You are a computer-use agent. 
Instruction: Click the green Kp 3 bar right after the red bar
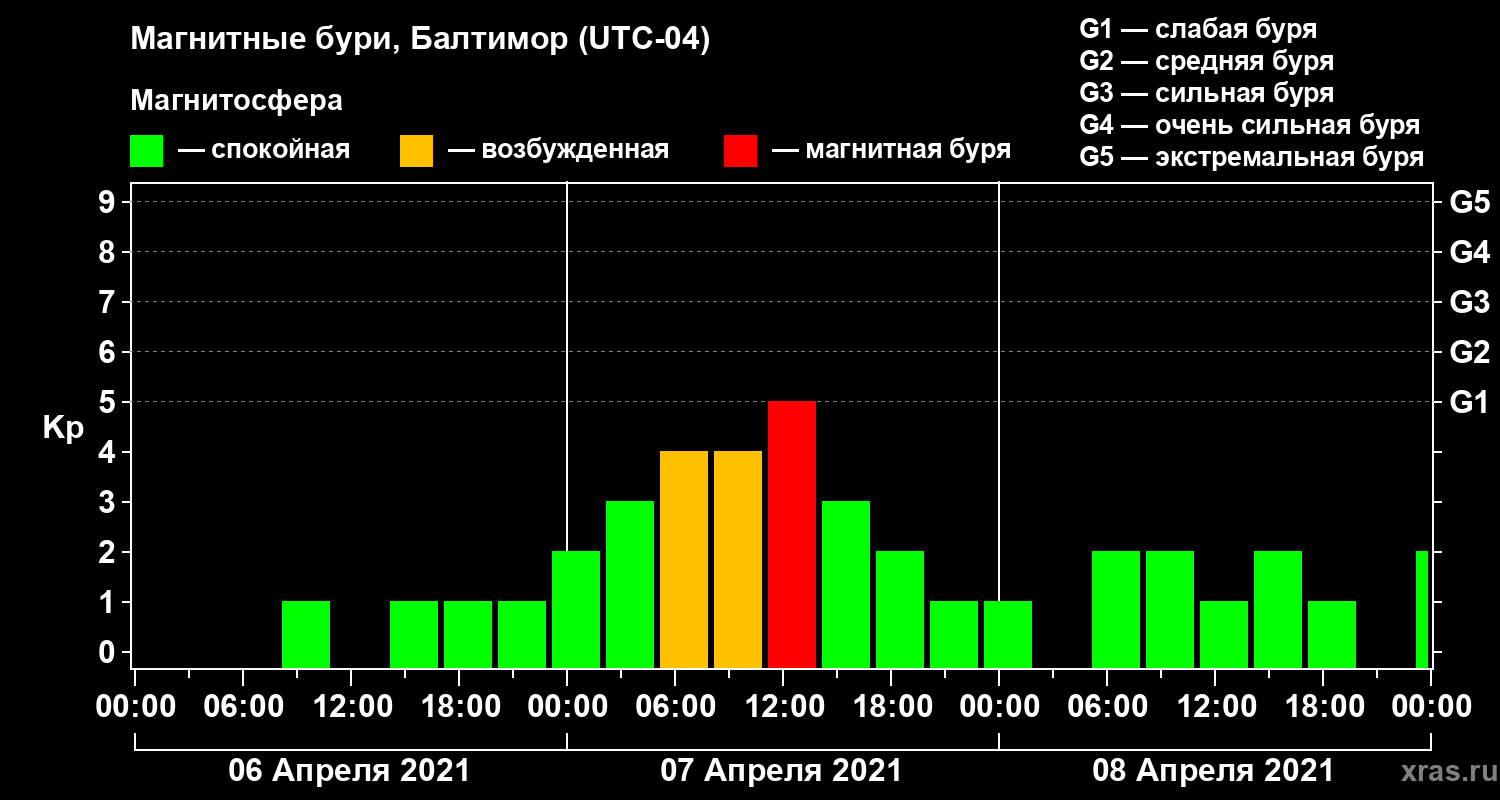(x=846, y=584)
